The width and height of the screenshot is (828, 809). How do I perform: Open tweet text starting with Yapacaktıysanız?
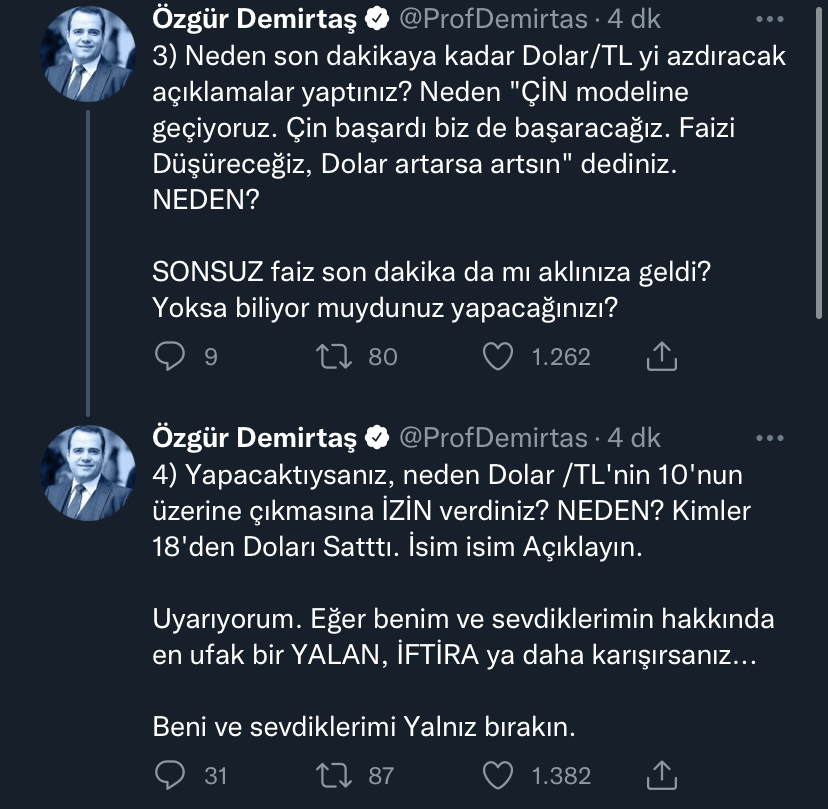(451, 601)
